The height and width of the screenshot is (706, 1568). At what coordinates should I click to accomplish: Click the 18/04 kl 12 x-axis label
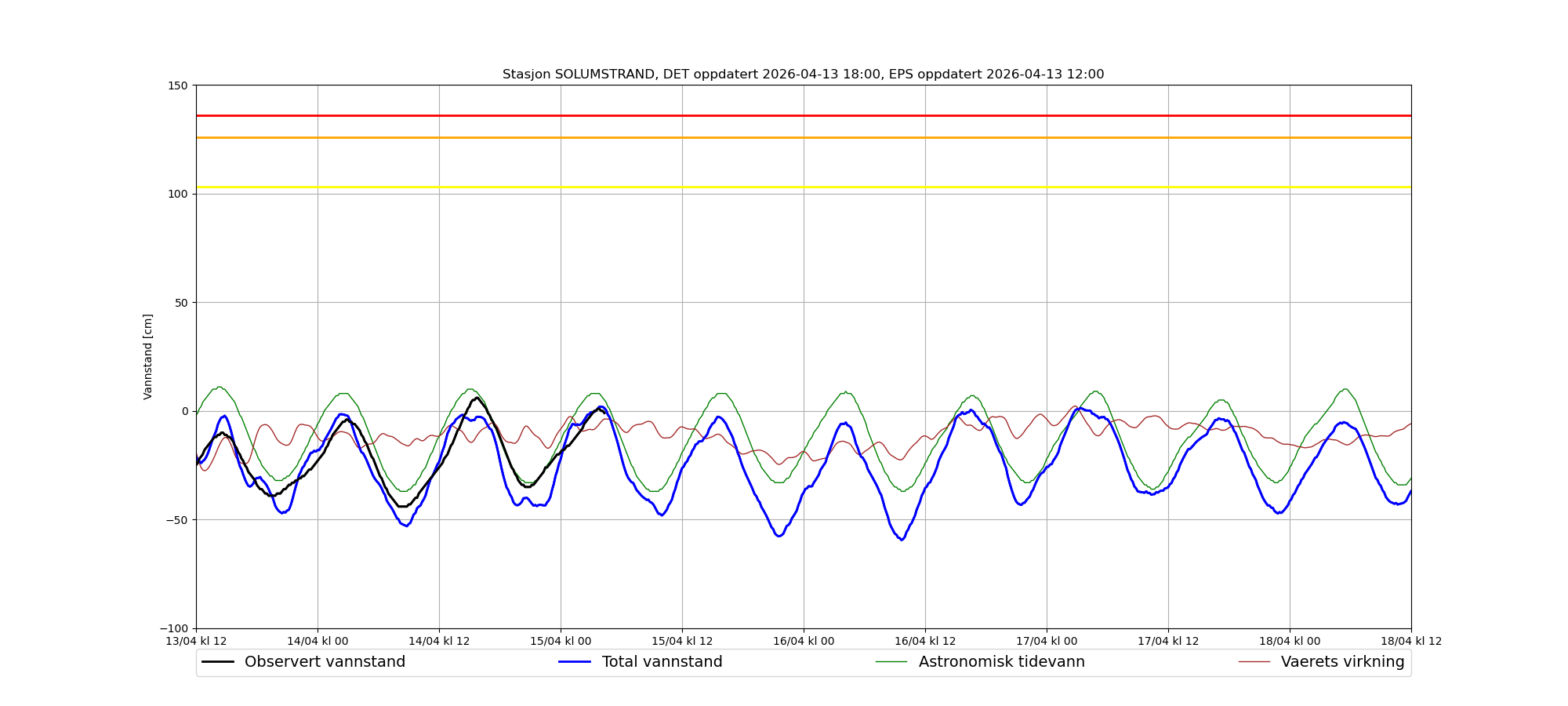(x=1411, y=641)
